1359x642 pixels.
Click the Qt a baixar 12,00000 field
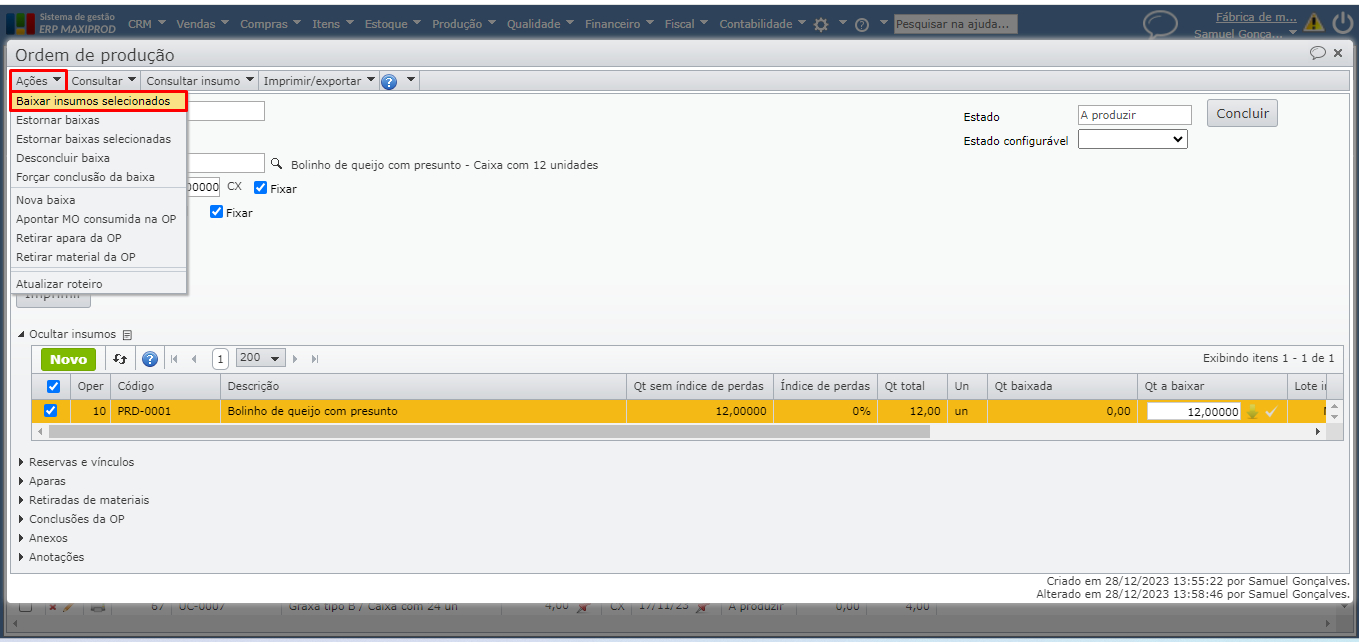(x=1194, y=411)
